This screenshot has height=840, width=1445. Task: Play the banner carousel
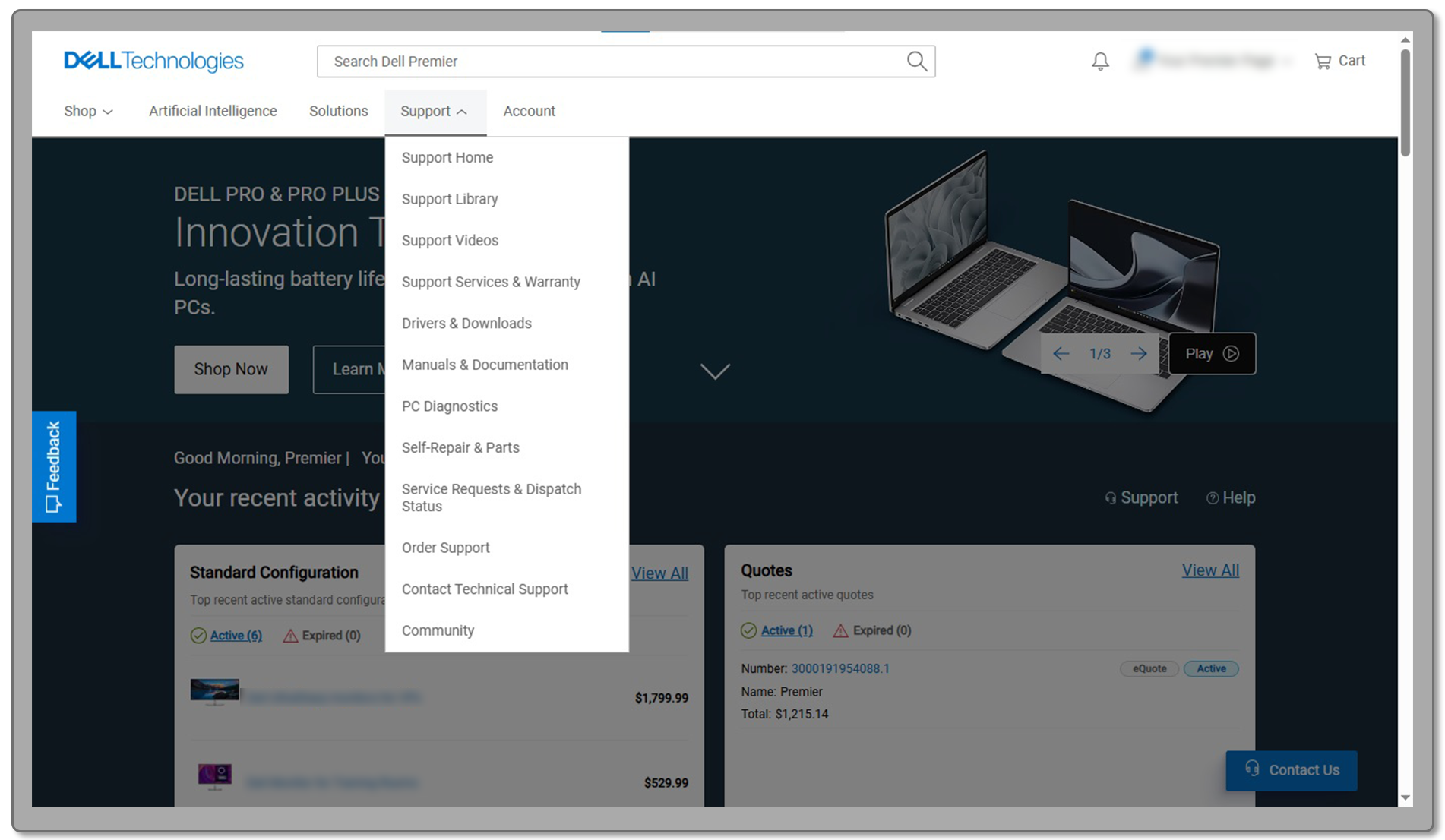(x=1212, y=354)
